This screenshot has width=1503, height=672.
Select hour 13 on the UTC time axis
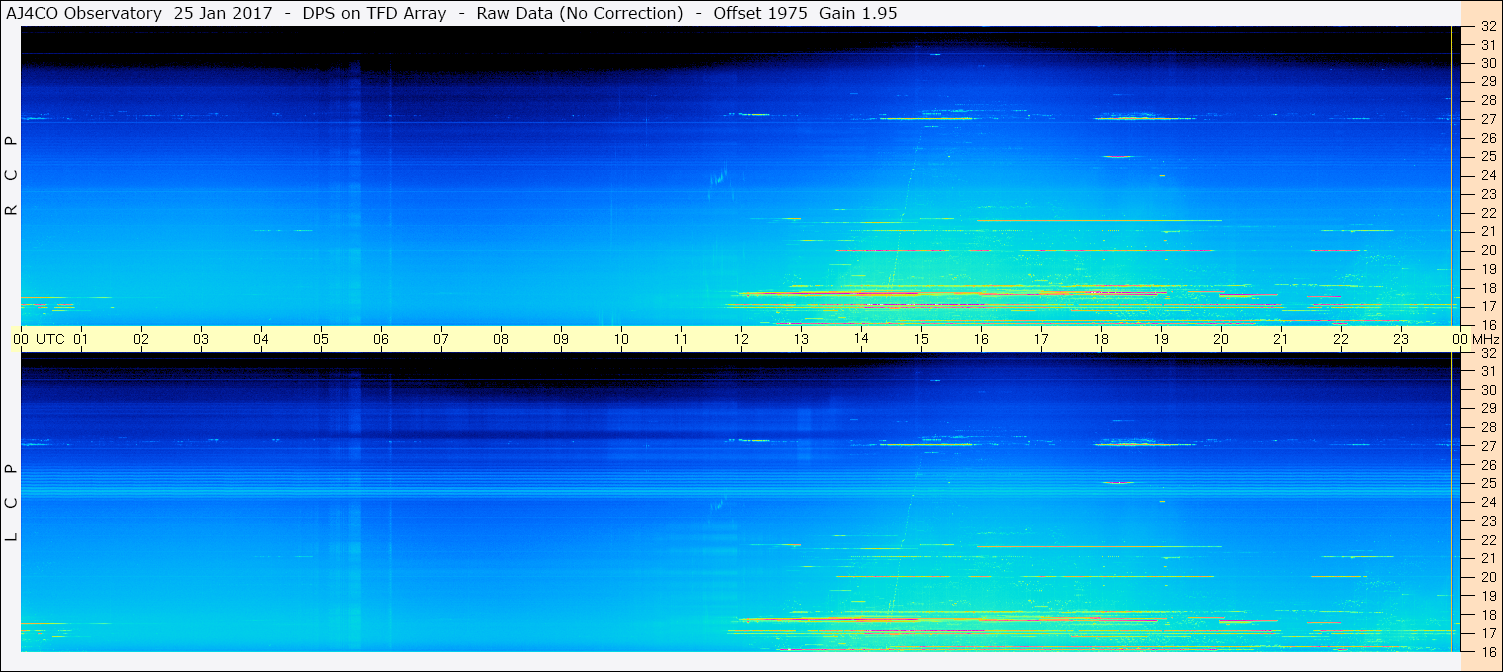[x=801, y=340]
